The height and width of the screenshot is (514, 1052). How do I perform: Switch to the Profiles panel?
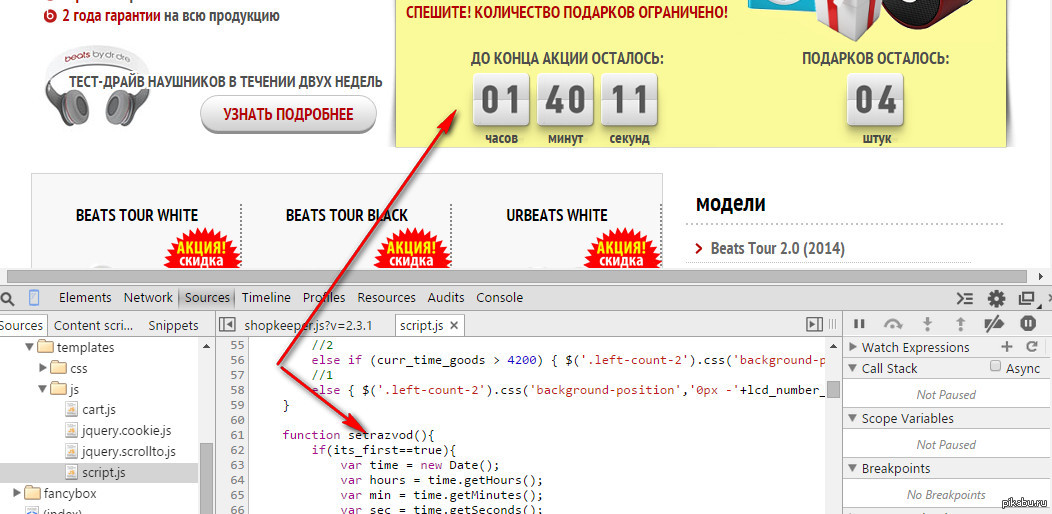coord(324,297)
